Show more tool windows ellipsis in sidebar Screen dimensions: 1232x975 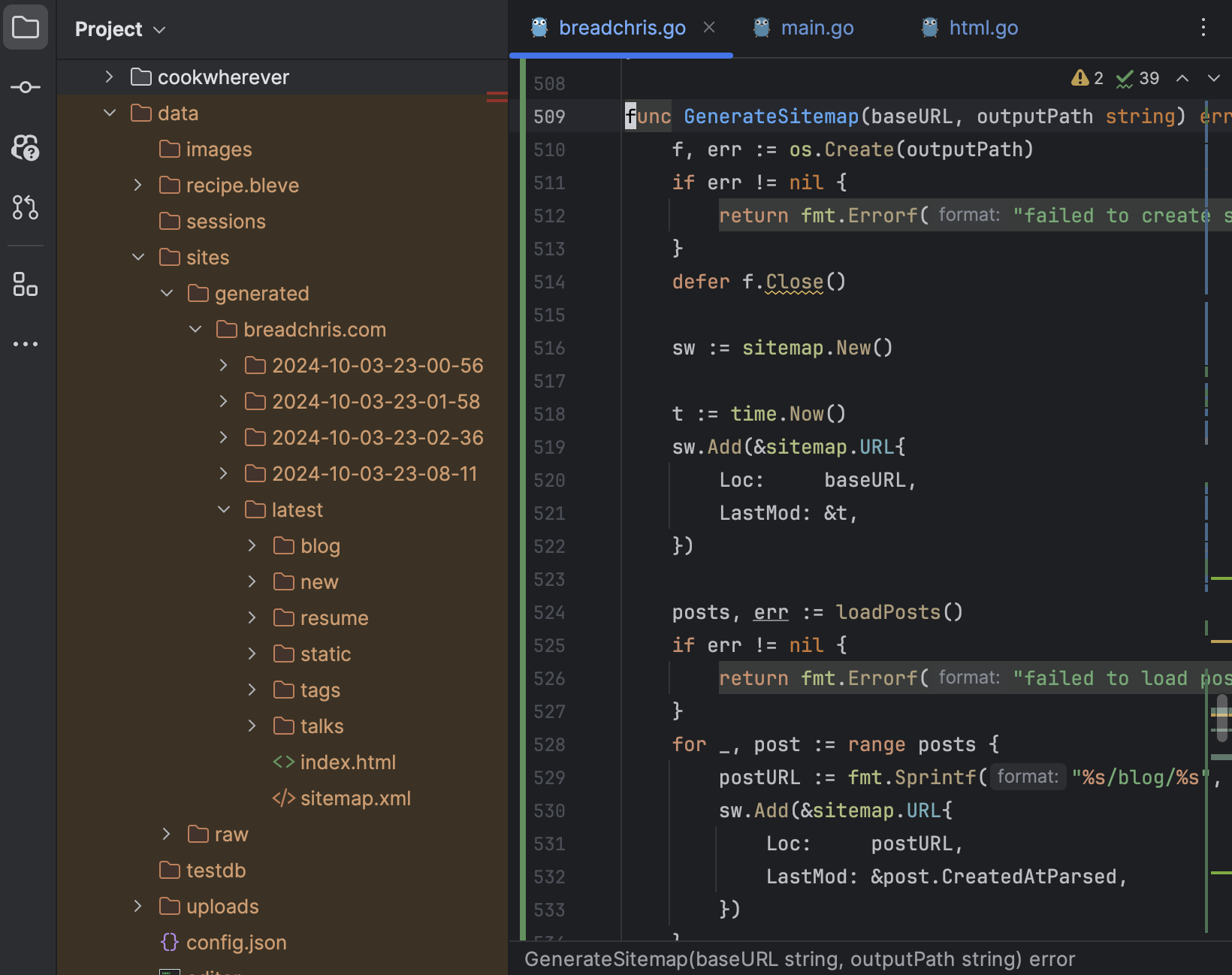click(x=26, y=344)
